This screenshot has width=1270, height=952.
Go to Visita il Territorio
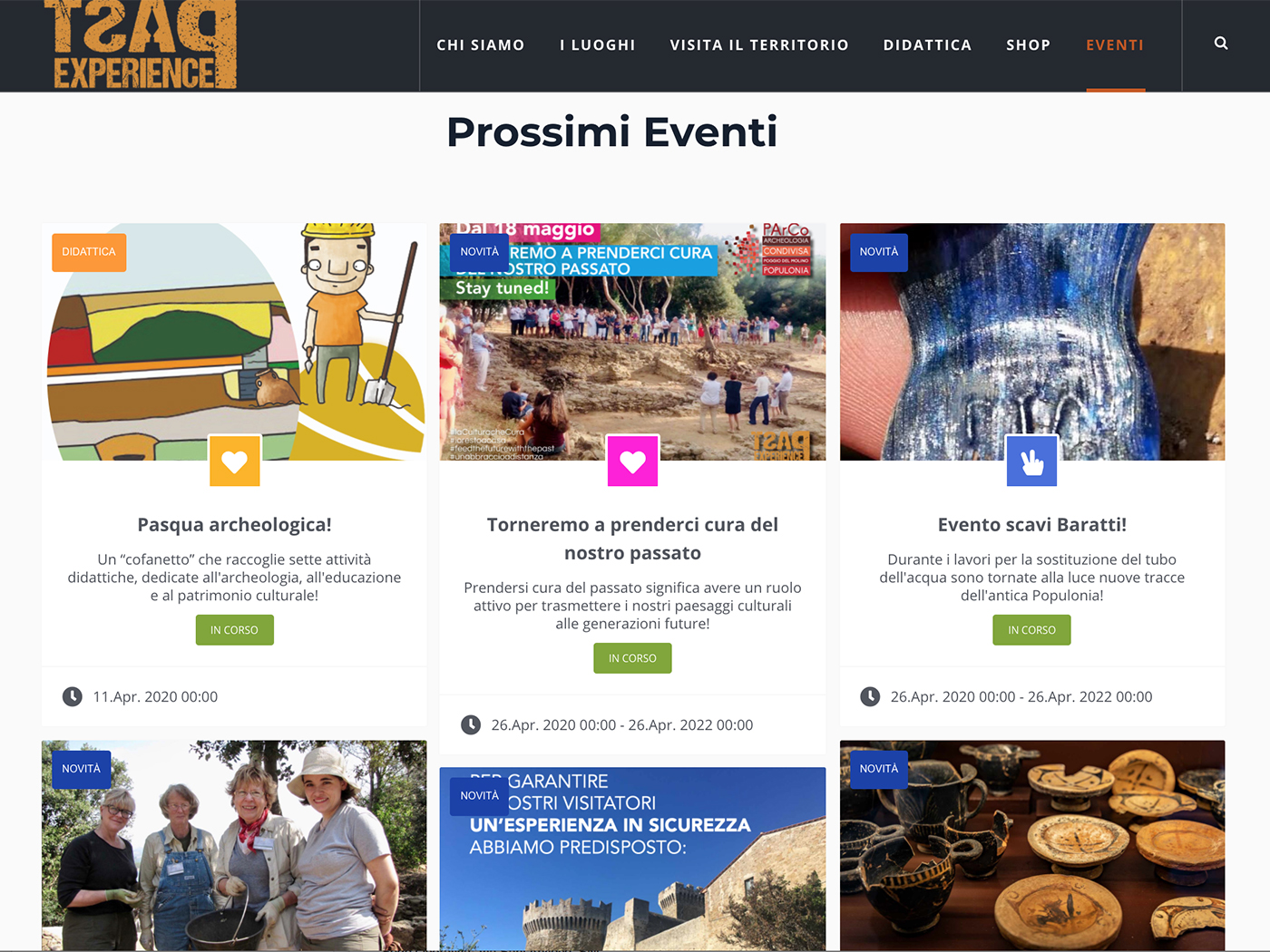coord(759,45)
